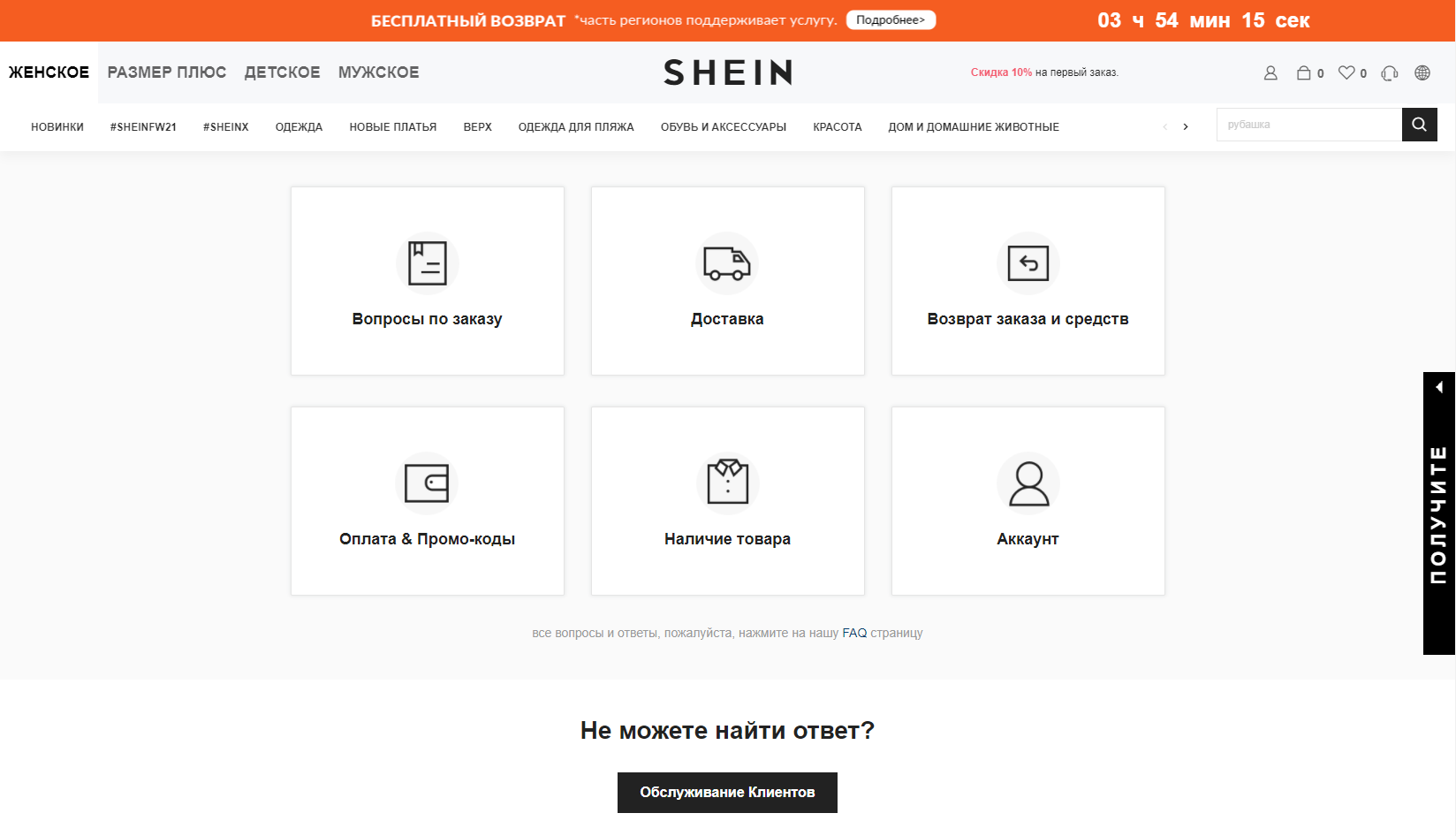The width and height of the screenshot is (1456, 836).
Task: Click the Обслуживание Клиентов button
Action: point(727,793)
